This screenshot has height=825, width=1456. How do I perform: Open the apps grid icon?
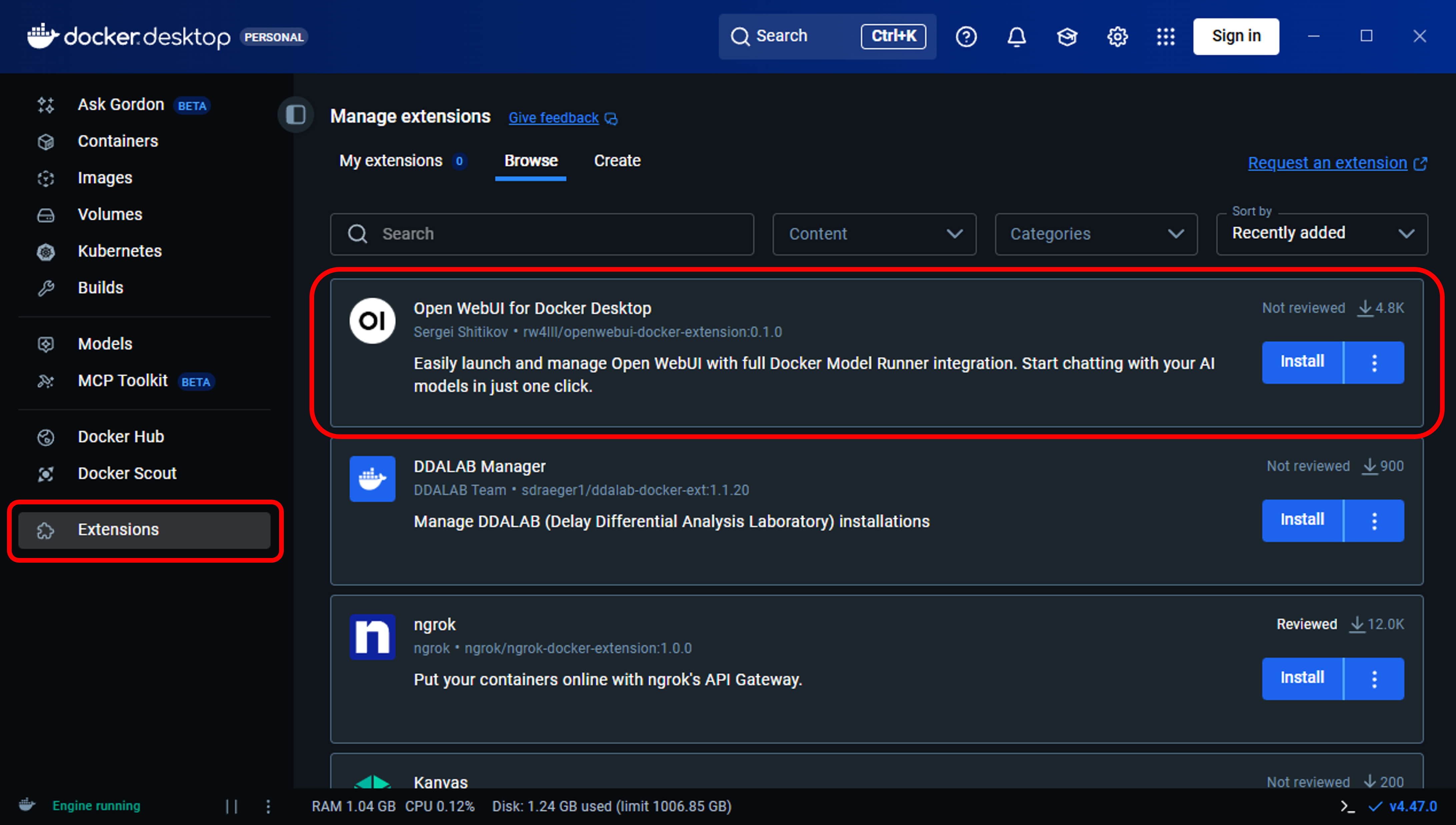[x=1165, y=37]
